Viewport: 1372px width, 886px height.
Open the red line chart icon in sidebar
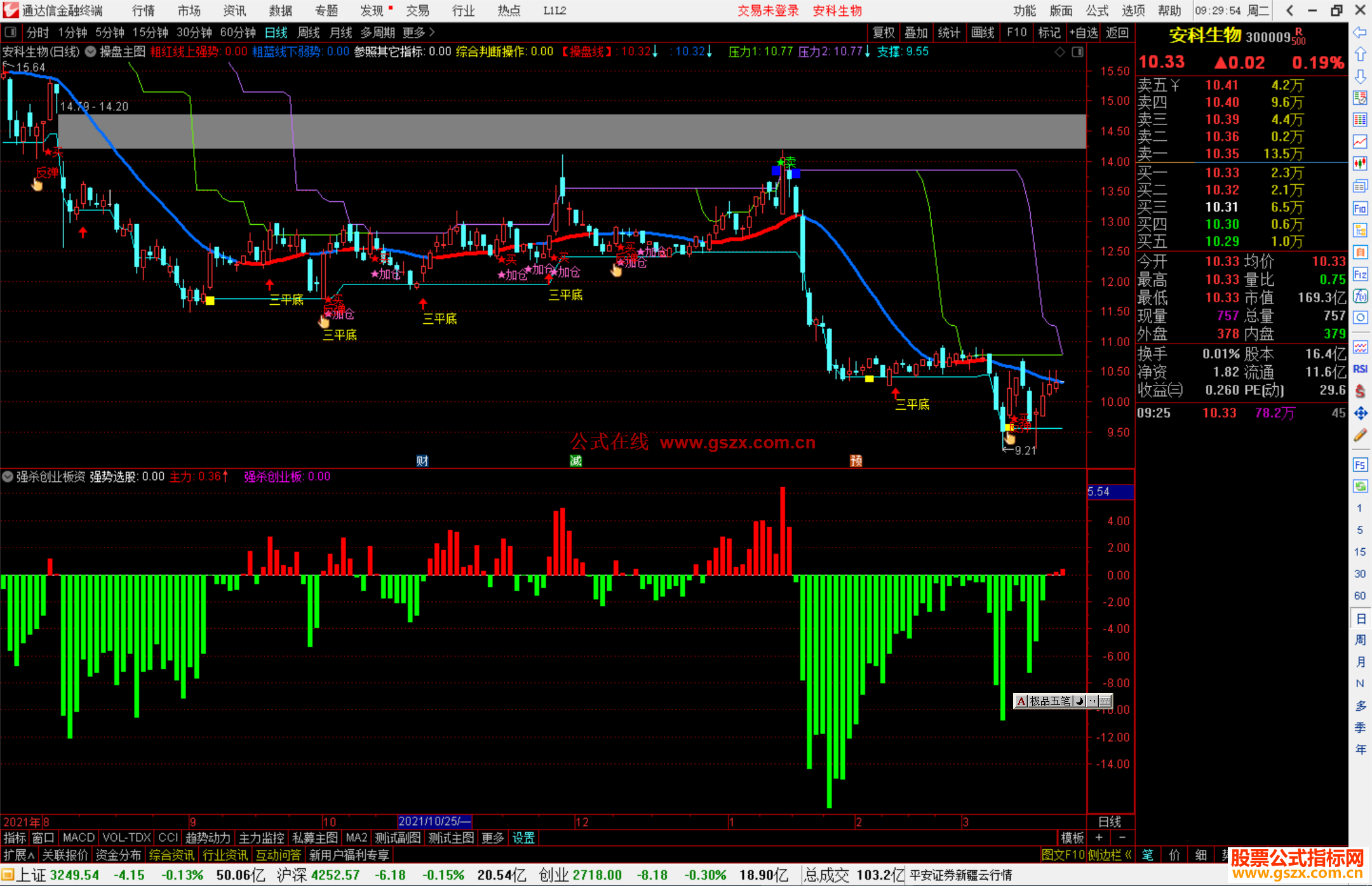(x=1360, y=142)
